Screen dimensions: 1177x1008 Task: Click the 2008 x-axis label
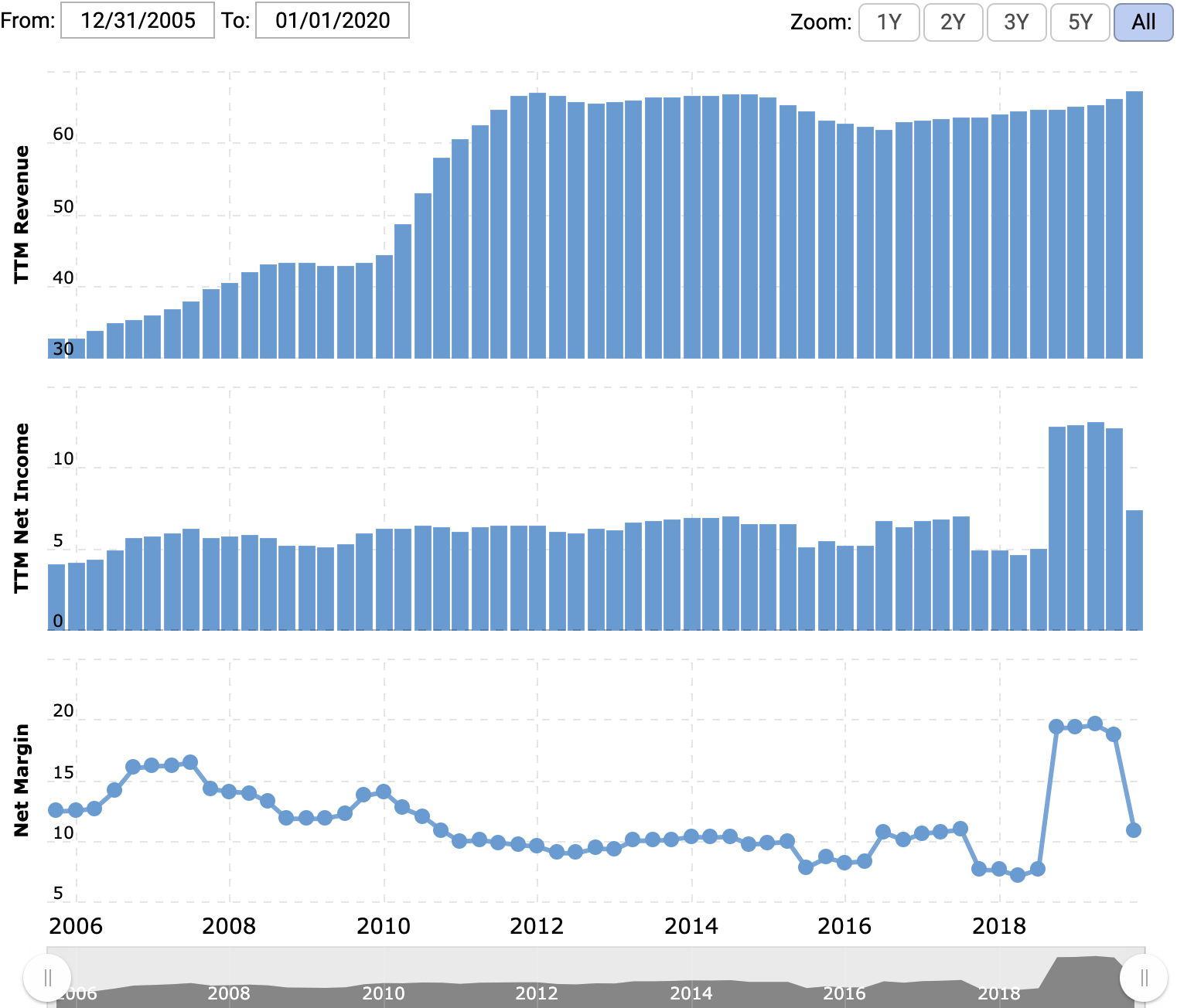pyautogui.click(x=229, y=926)
